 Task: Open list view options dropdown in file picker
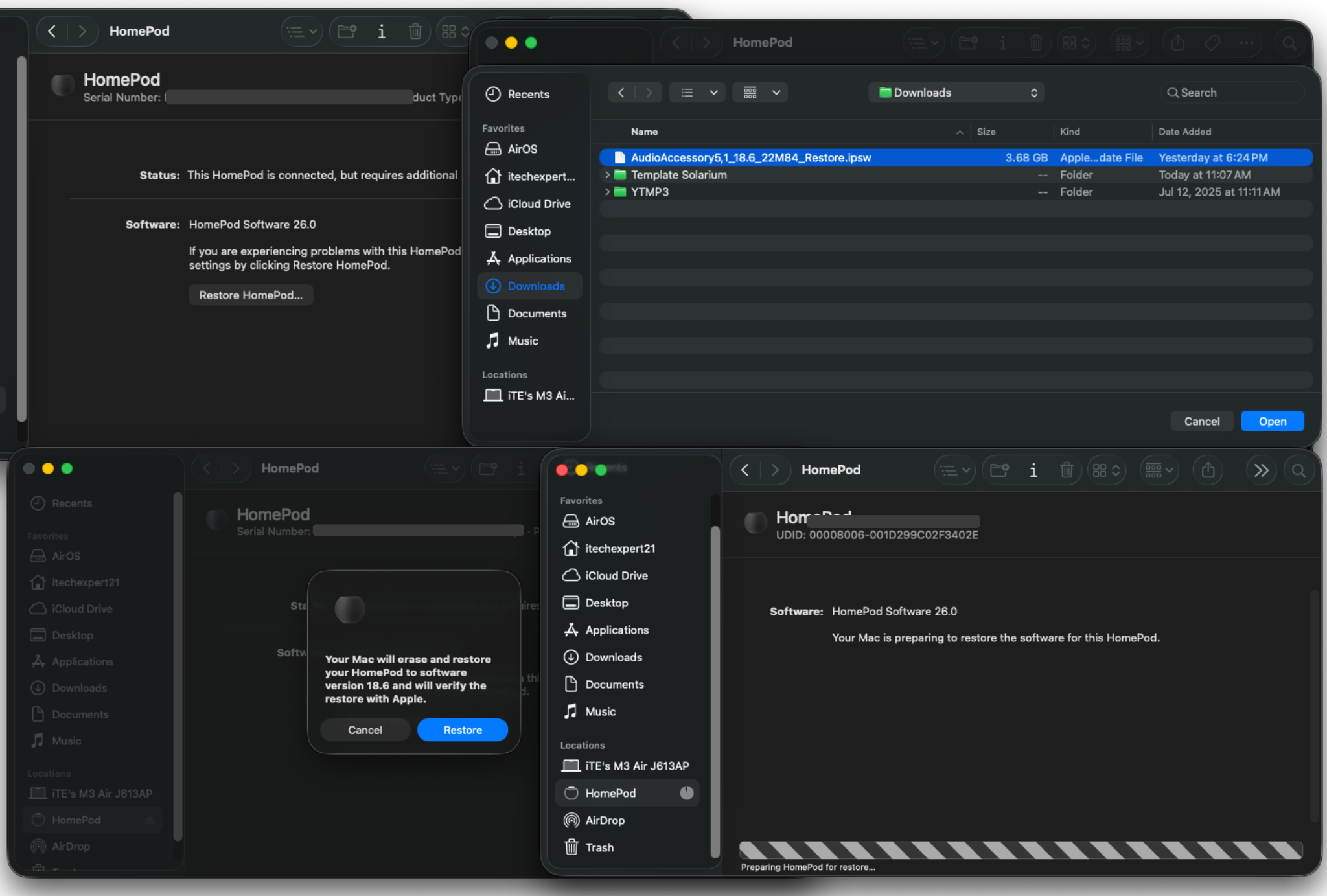pyautogui.click(x=697, y=93)
